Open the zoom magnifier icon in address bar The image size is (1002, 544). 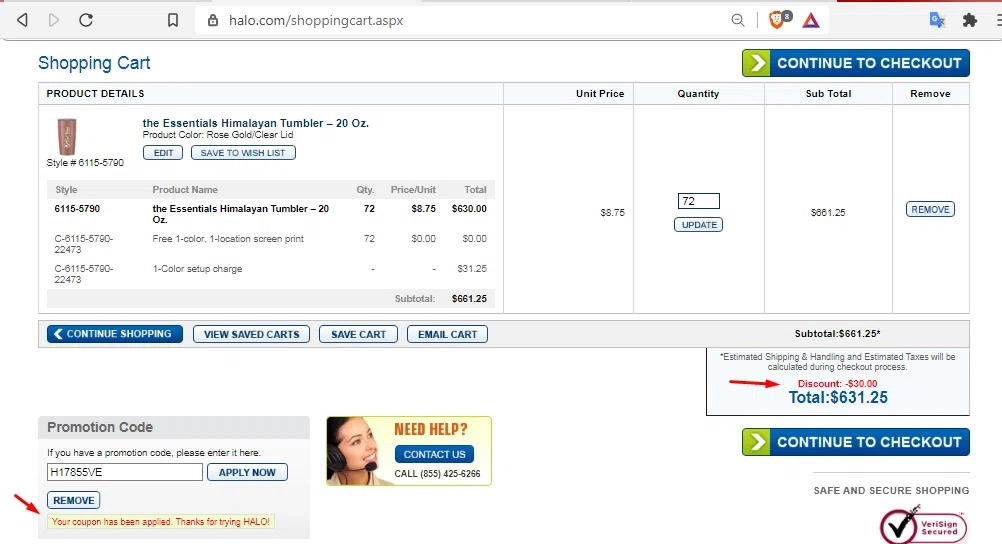[x=738, y=20]
